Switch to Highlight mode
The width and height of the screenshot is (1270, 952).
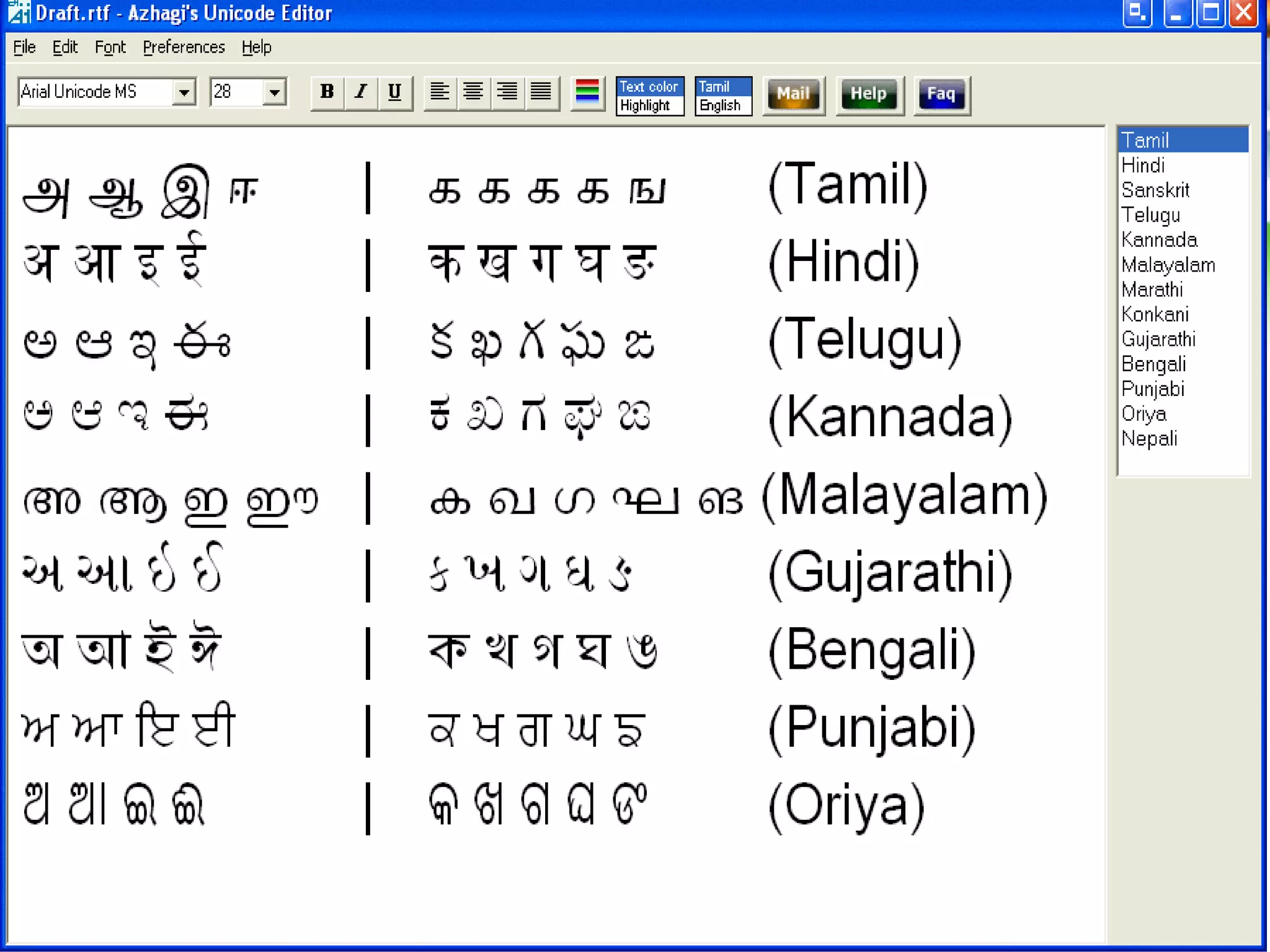(646, 106)
